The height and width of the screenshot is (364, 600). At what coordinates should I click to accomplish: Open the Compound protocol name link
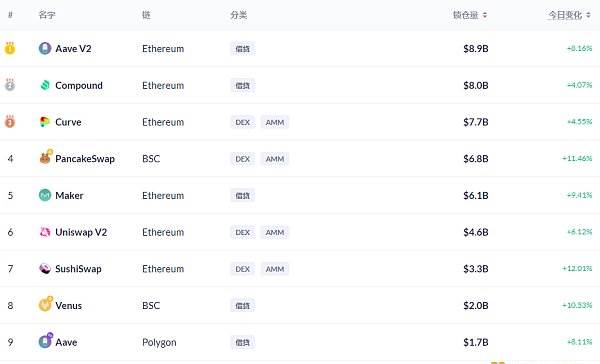[79, 86]
